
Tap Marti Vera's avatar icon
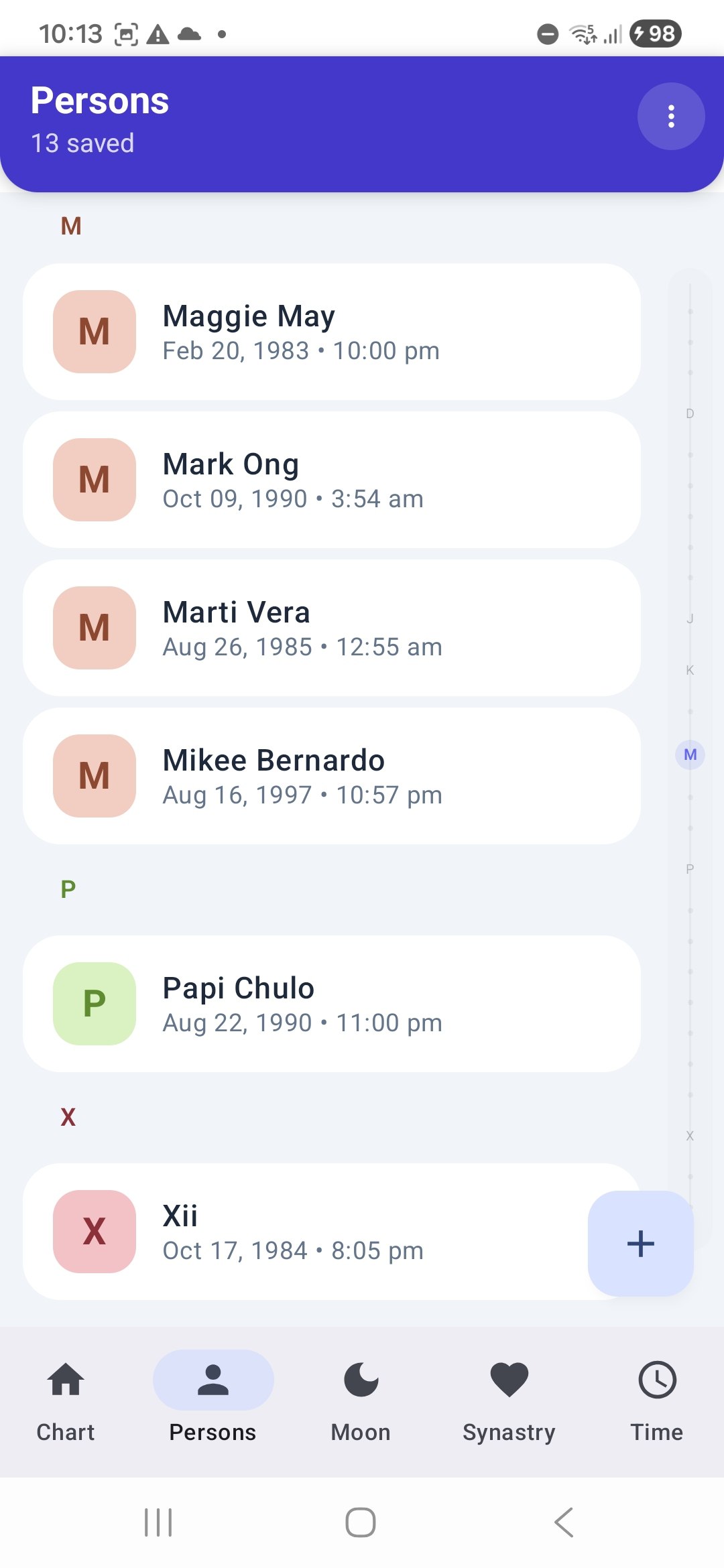(95, 628)
